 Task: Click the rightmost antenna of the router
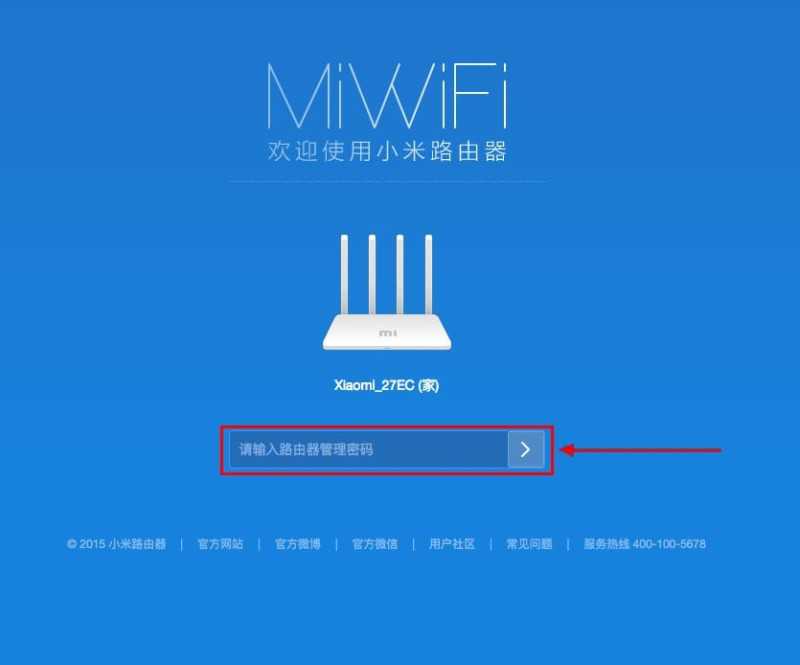429,275
